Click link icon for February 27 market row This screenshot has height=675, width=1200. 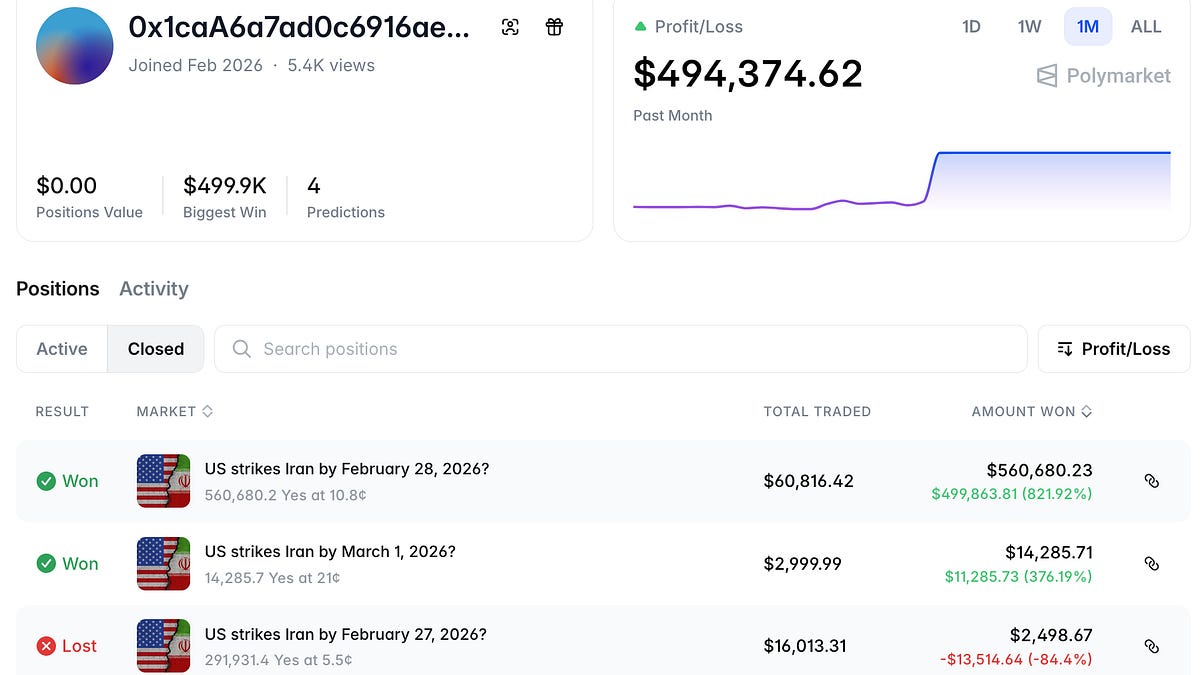(x=1151, y=646)
